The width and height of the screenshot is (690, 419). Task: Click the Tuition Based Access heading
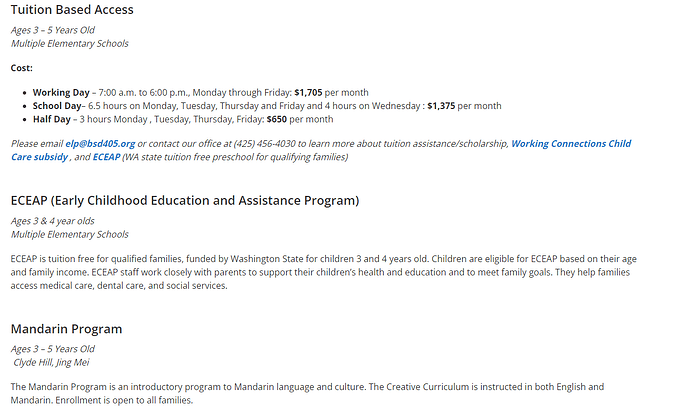pos(72,10)
